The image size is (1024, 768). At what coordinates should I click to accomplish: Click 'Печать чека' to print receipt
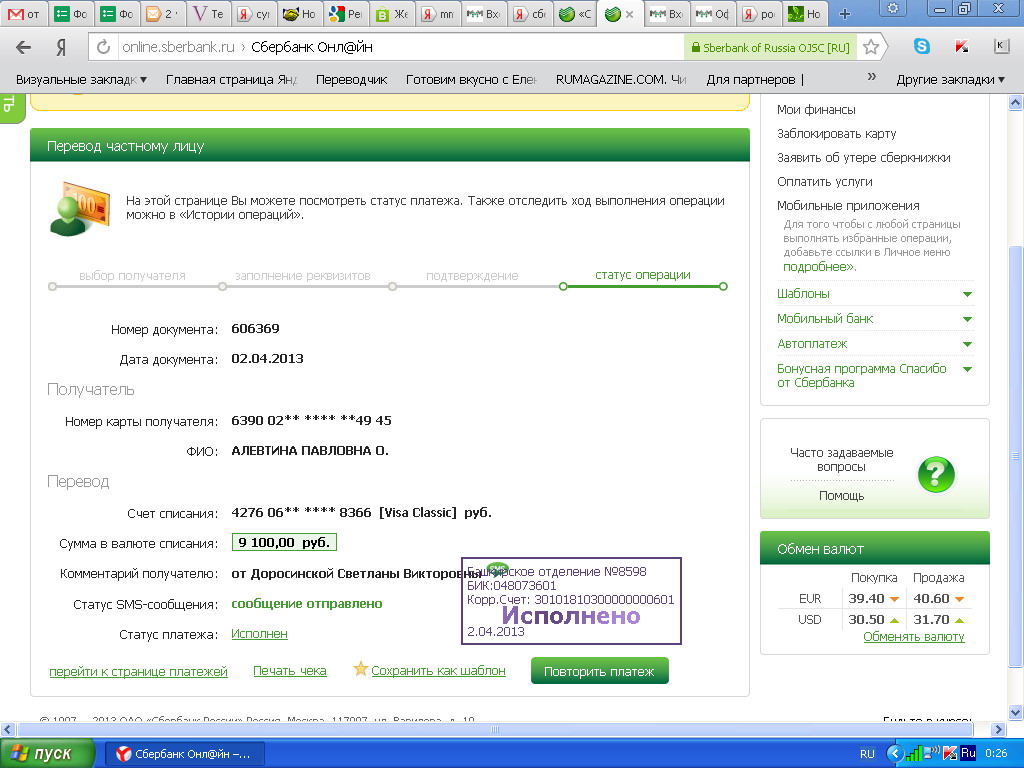289,671
